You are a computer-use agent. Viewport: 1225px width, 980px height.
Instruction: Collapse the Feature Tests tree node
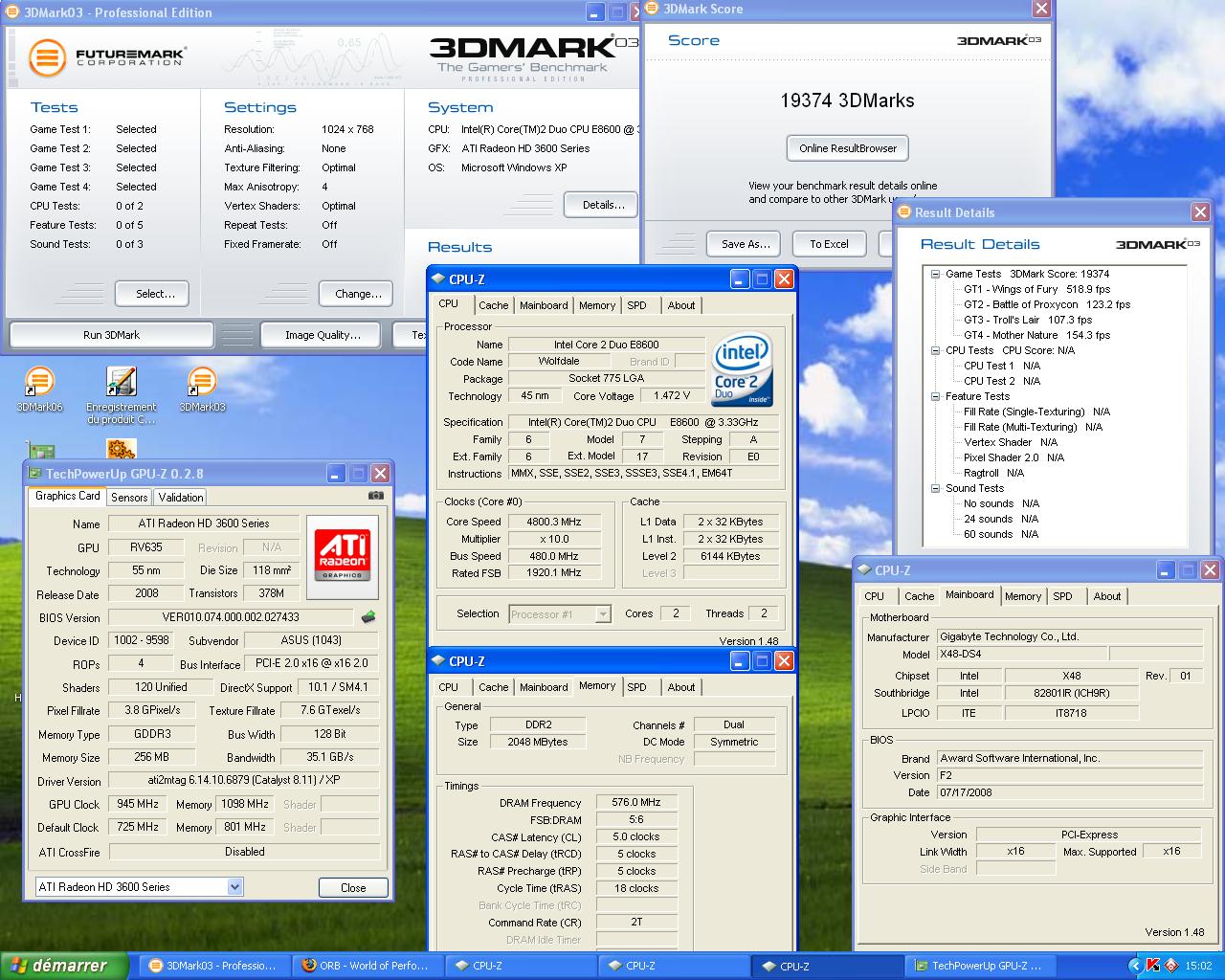935,396
